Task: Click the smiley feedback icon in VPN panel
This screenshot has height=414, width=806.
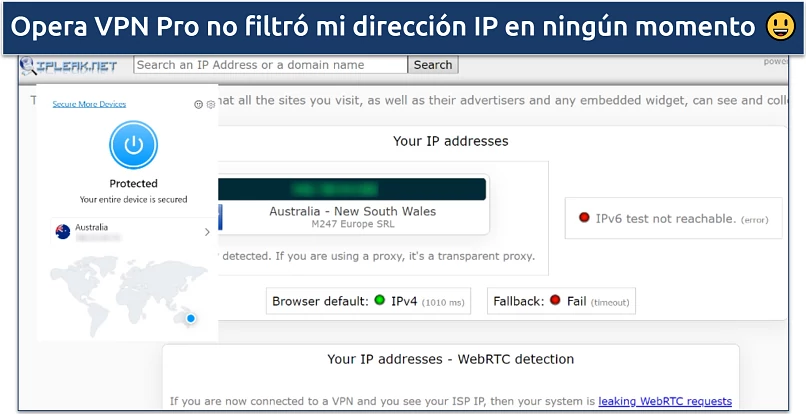Action: [x=198, y=104]
